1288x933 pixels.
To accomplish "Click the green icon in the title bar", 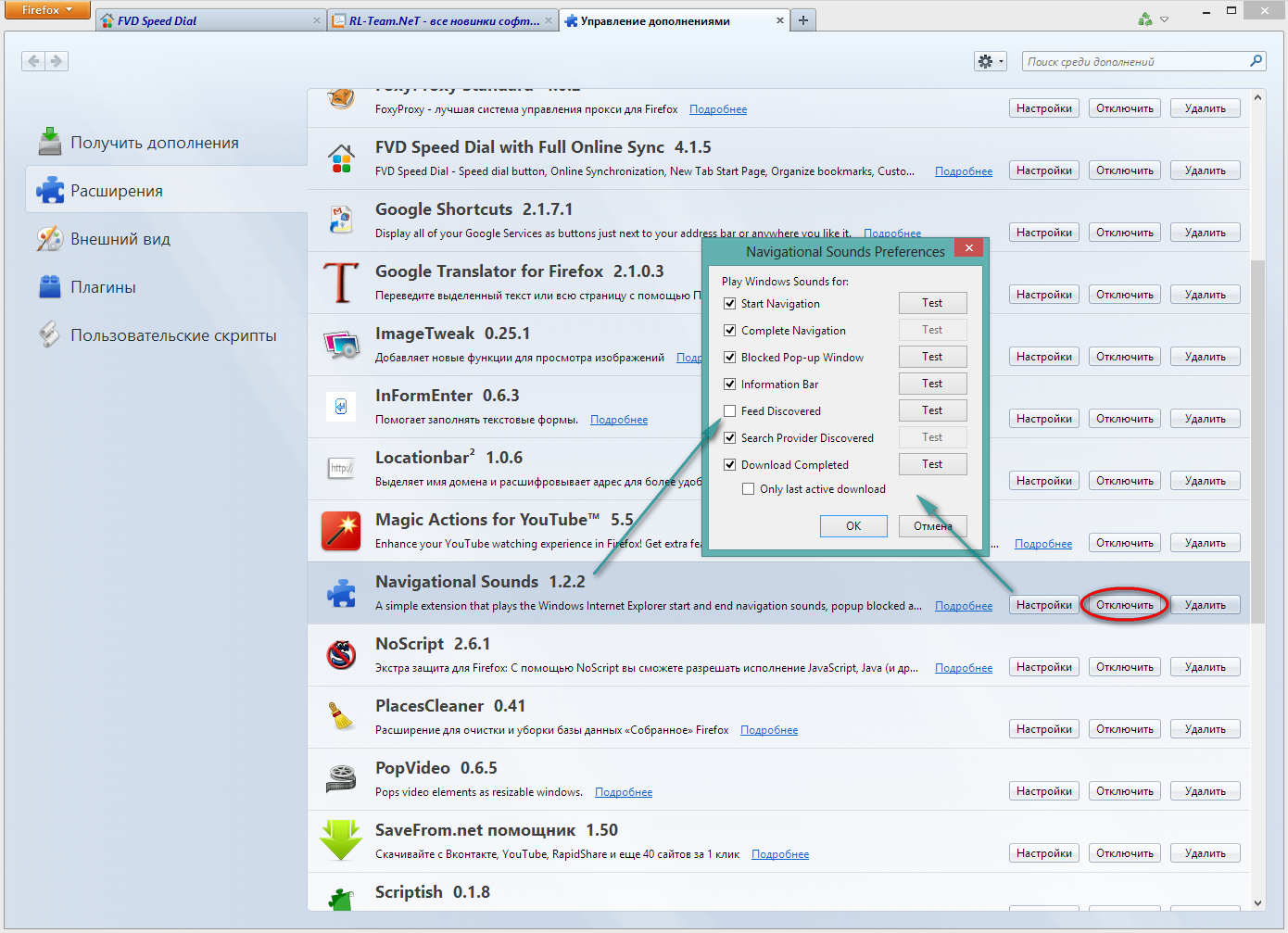I will point(1145,19).
